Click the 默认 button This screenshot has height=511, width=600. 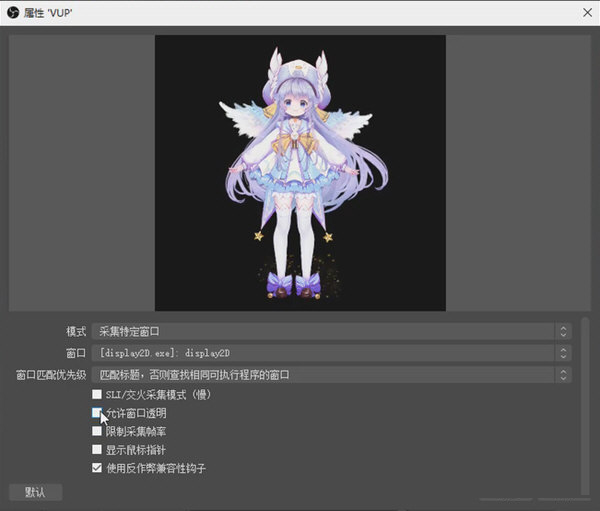click(36, 492)
